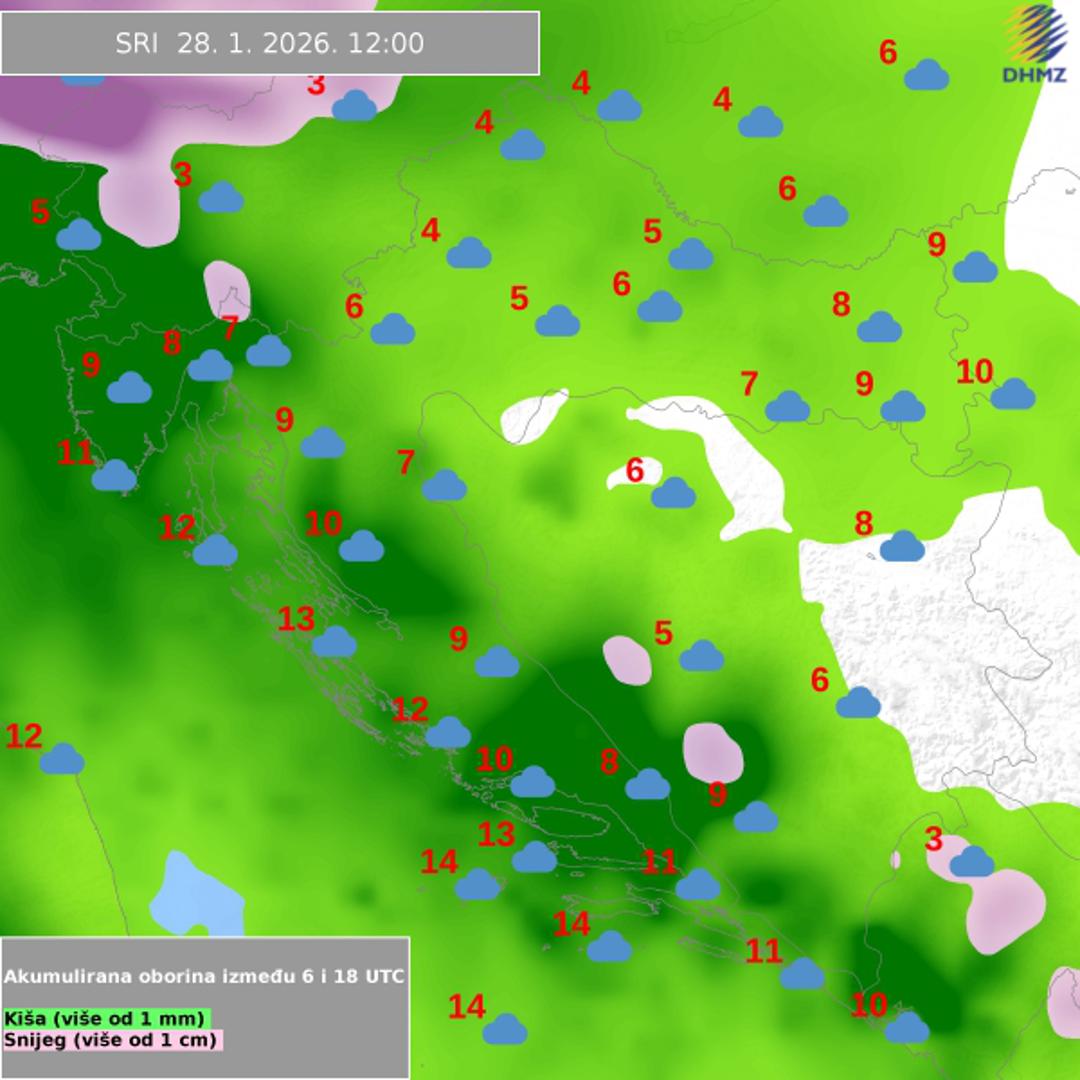
Task: Click the DHMZ logo
Action: pos(1034,44)
